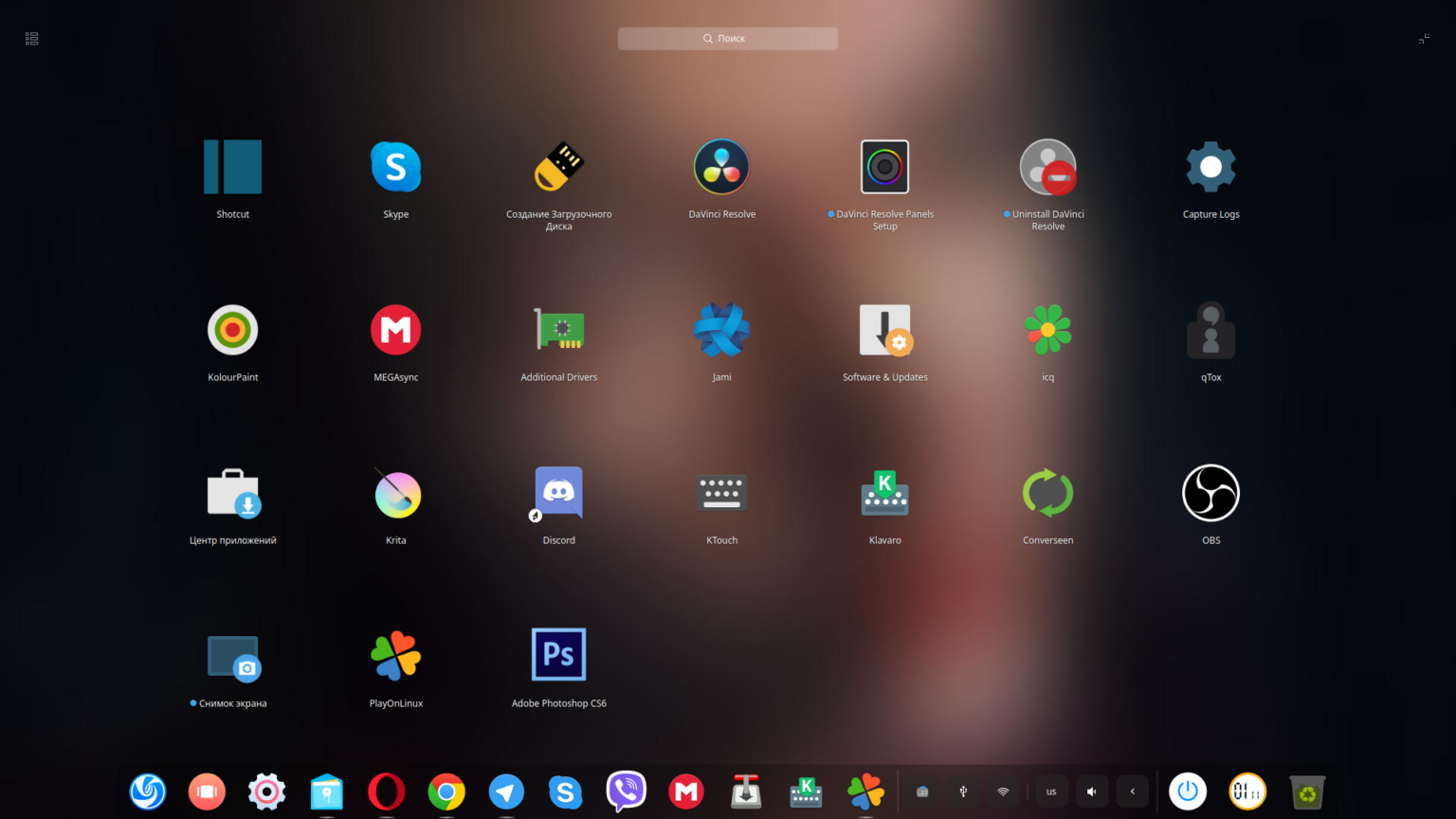Launch Снимок экрана screenshot tool
The image size is (1456, 819).
pyautogui.click(x=233, y=657)
